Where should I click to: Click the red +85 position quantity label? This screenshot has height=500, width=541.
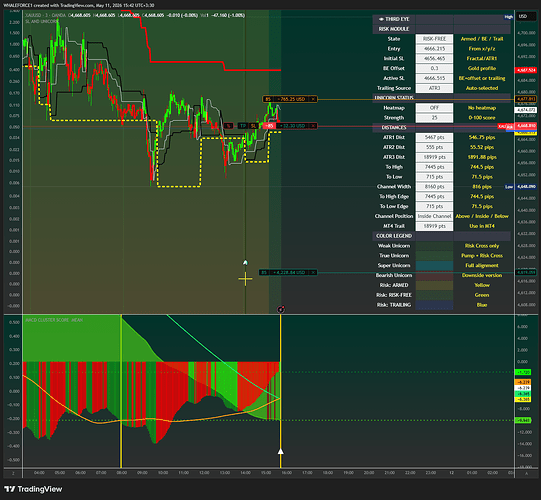coord(270,126)
